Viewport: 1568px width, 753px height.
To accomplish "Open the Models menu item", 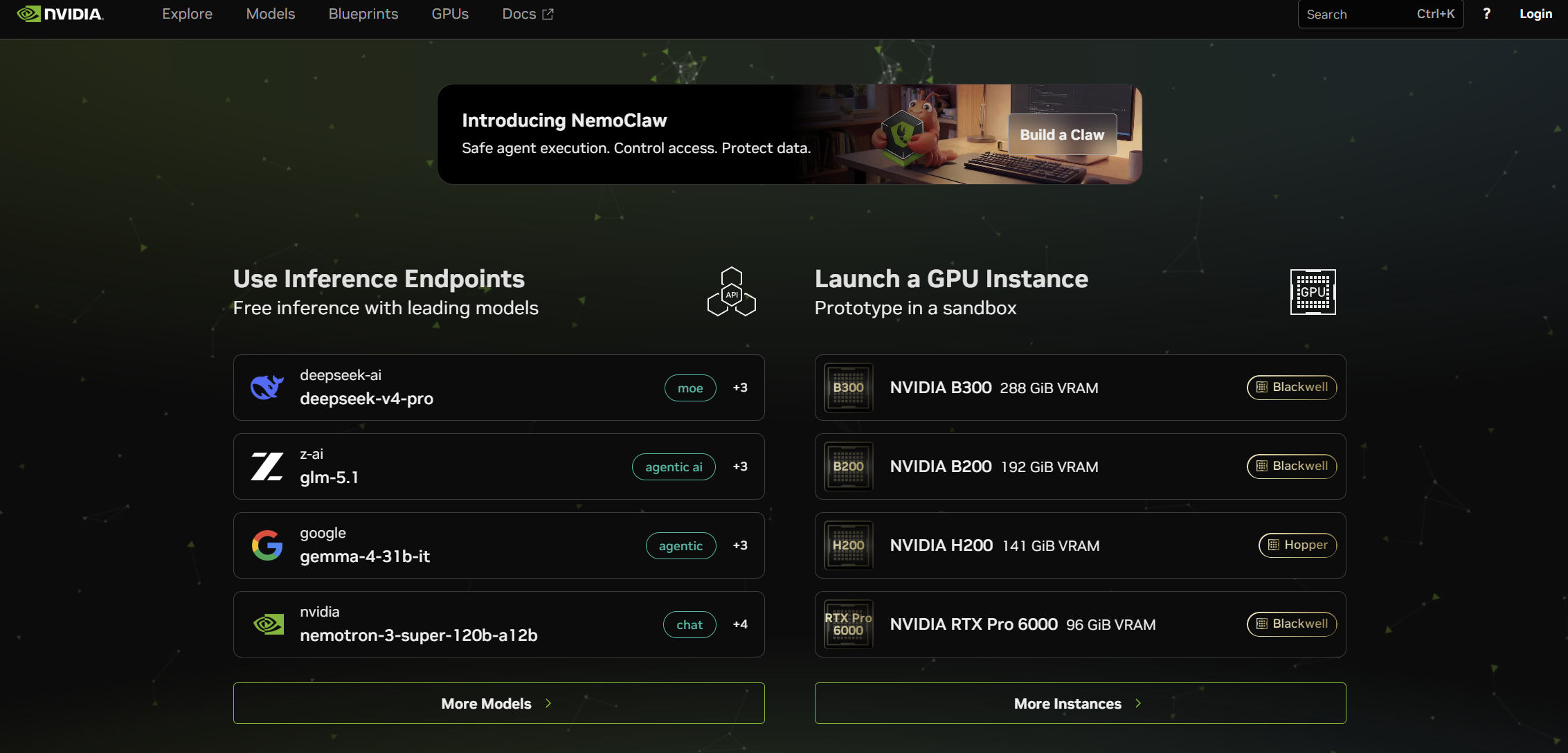I will pyautogui.click(x=270, y=13).
